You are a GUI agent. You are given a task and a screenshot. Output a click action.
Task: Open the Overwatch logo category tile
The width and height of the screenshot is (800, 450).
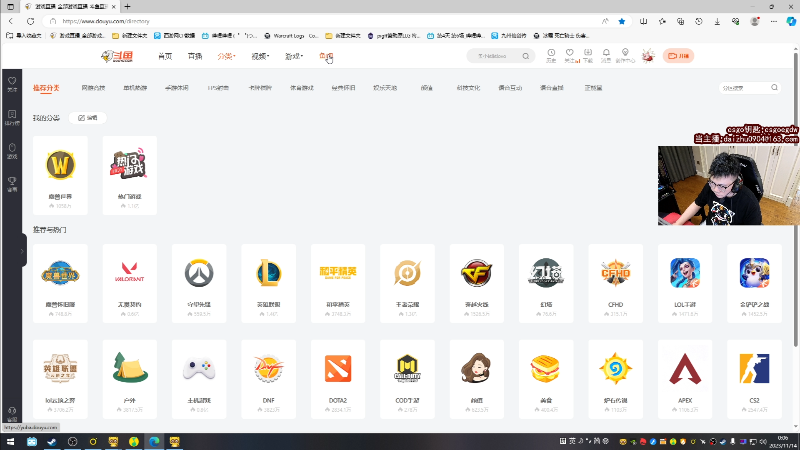click(199, 283)
